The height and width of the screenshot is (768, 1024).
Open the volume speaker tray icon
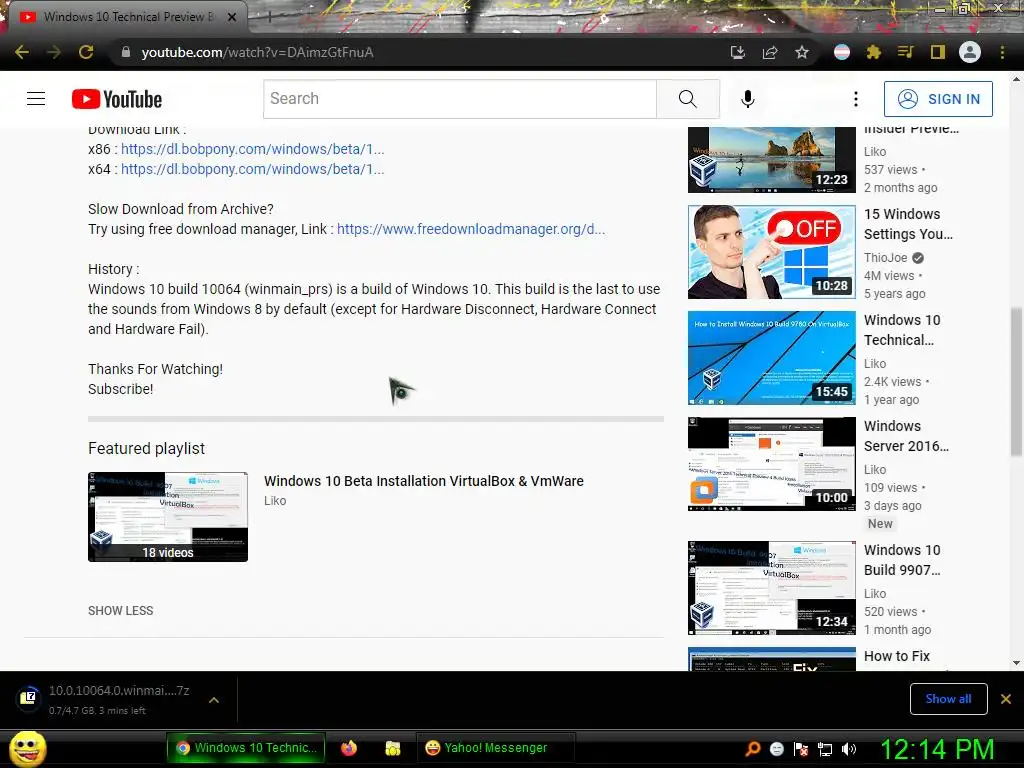[x=849, y=749]
